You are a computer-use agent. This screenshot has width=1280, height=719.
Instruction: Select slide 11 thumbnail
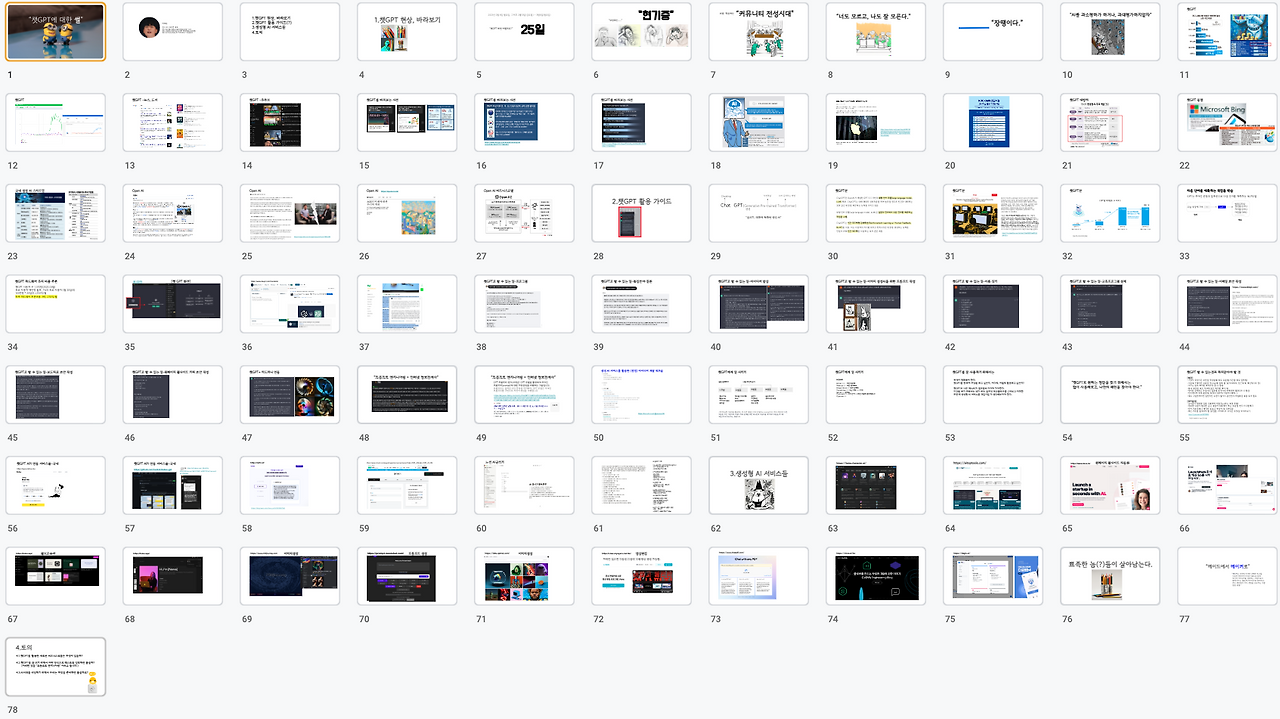(x=1227, y=31)
